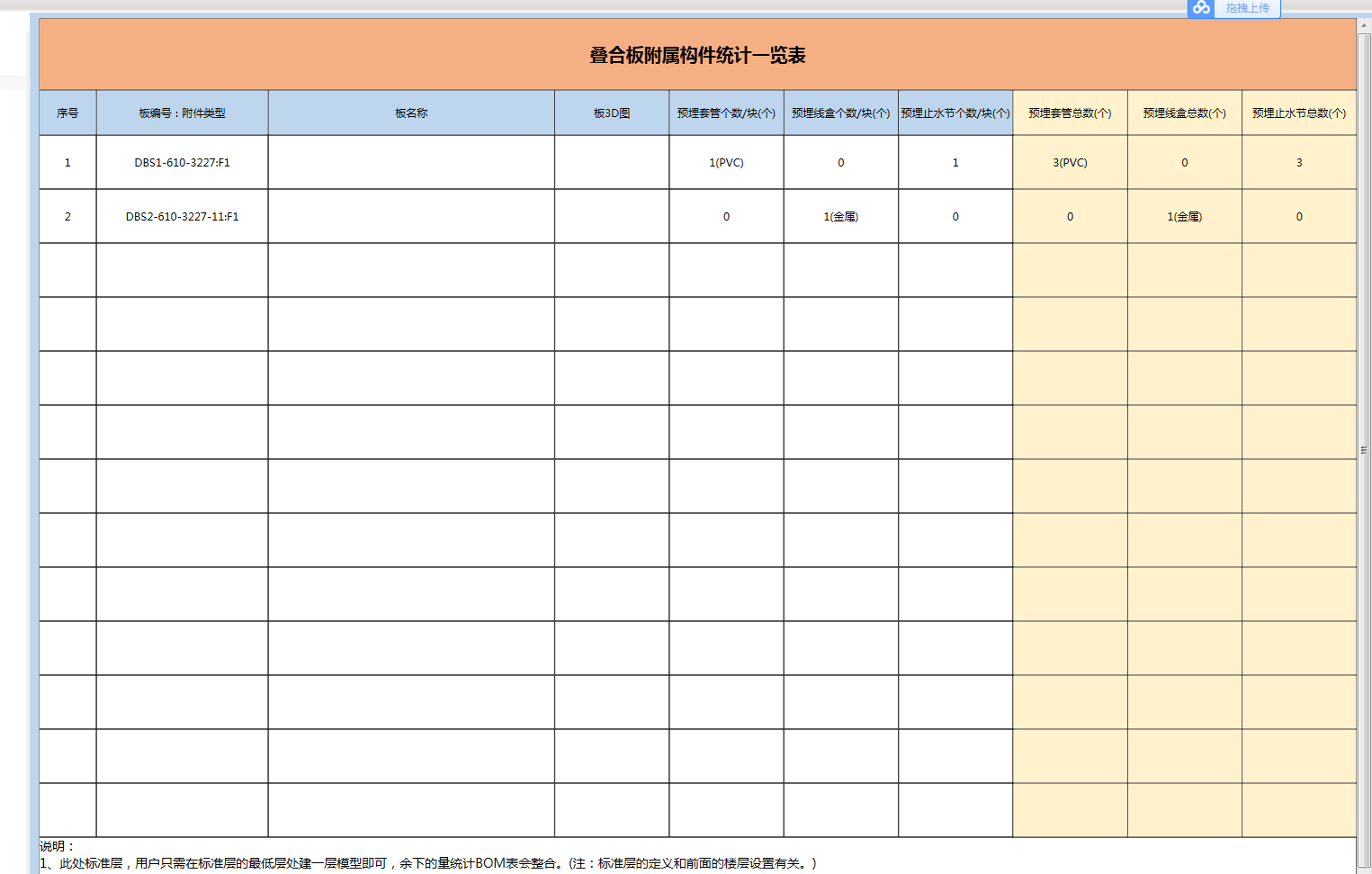Click the empty 板3D图 cell of DBS2-610-3227-11:F1 row

pos(612,216)
